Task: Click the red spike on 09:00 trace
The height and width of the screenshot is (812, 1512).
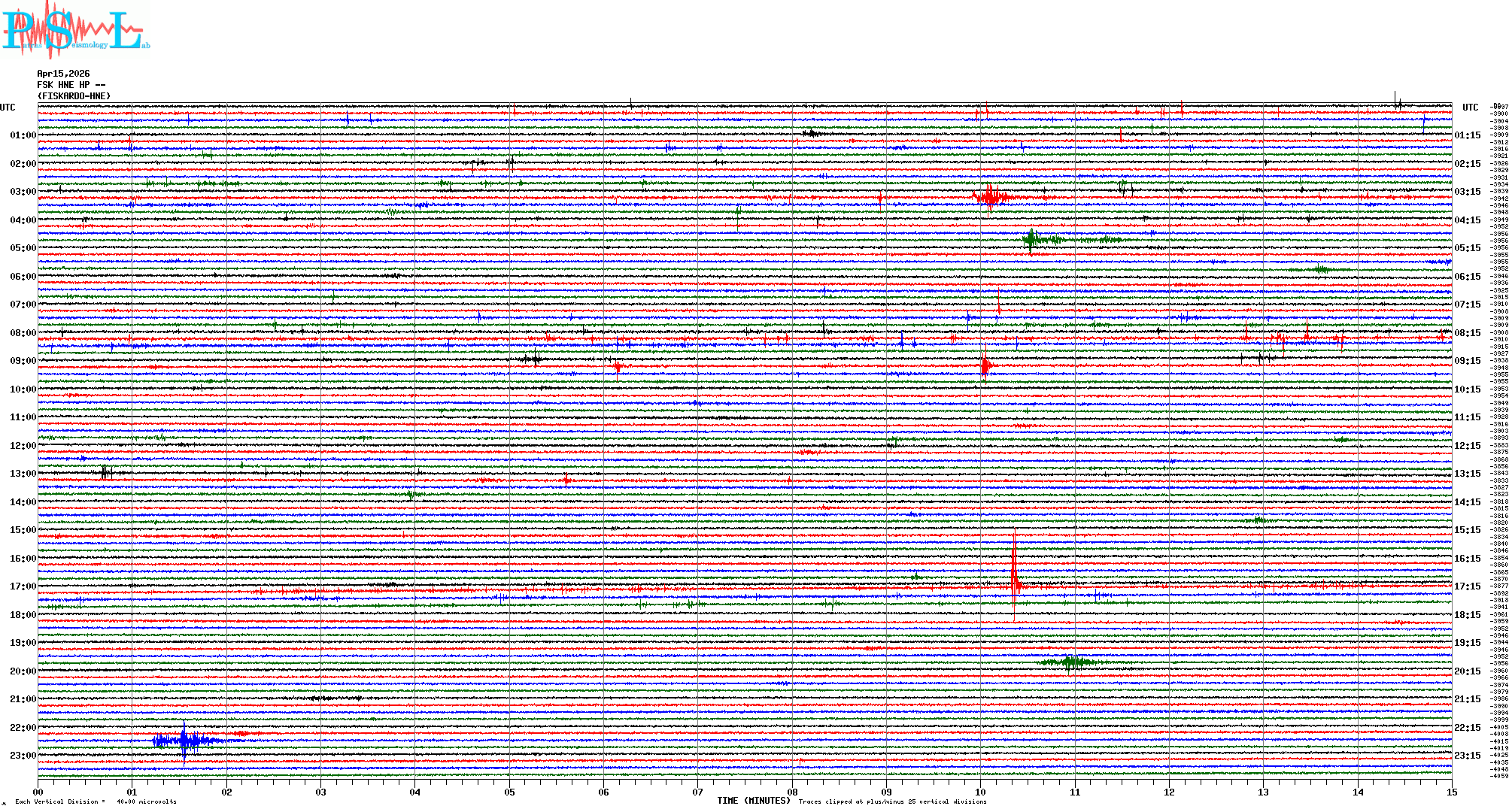Action: click(x=985, y=366)
